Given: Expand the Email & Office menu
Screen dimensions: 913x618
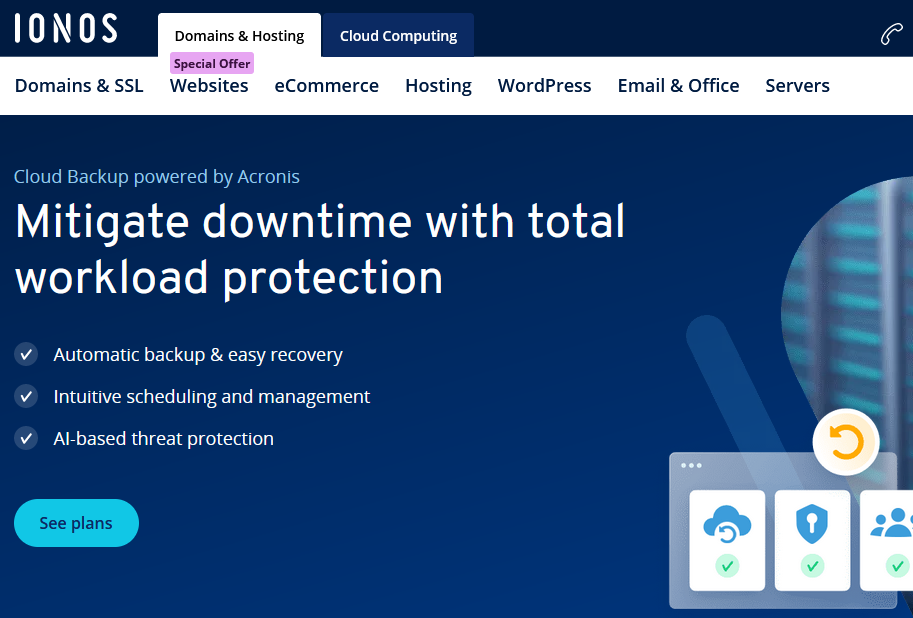Looking at the screenshot, I should tap(678, 86).
